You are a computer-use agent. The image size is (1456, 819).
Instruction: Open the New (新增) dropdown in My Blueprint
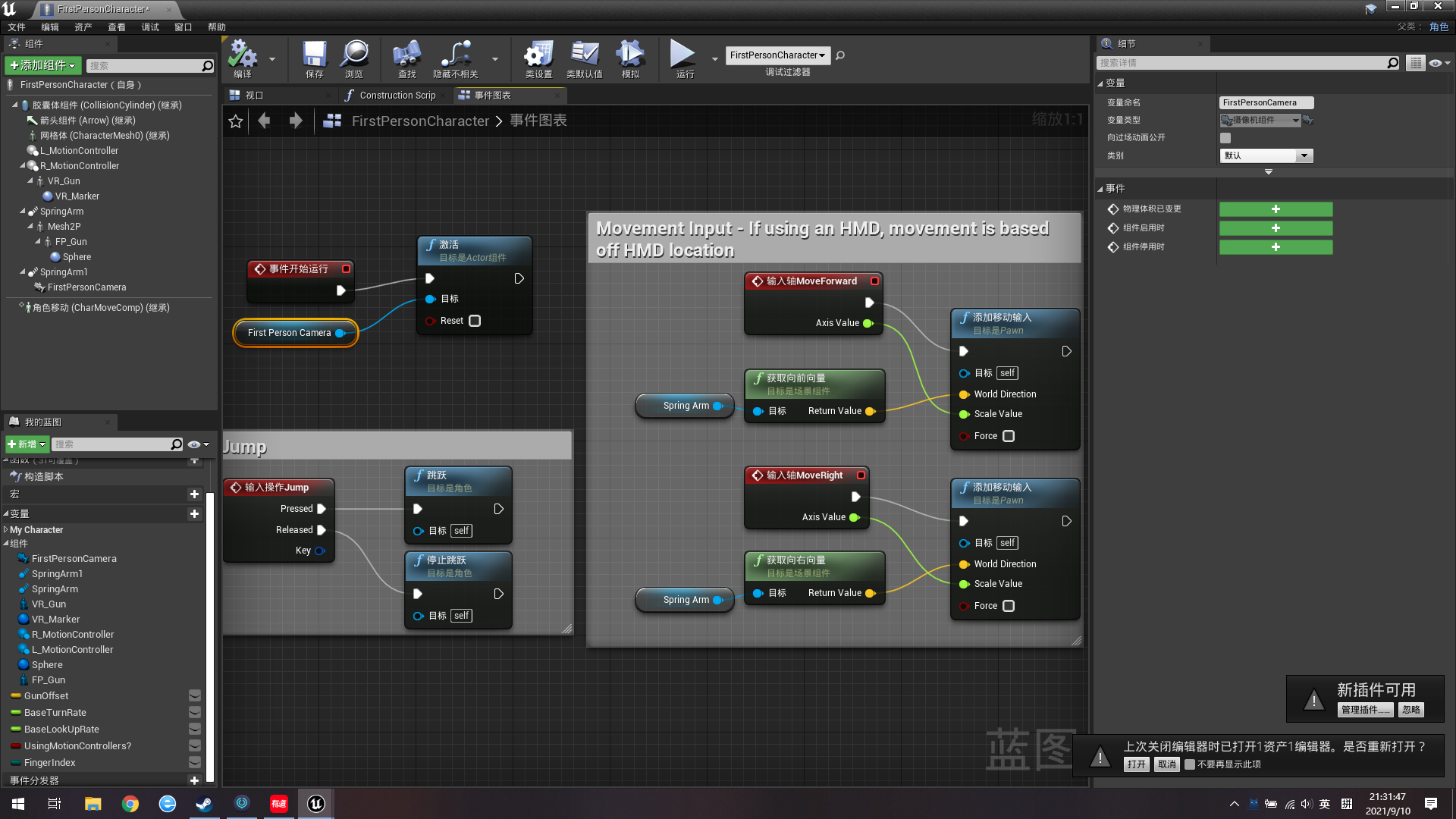[27, 444]
